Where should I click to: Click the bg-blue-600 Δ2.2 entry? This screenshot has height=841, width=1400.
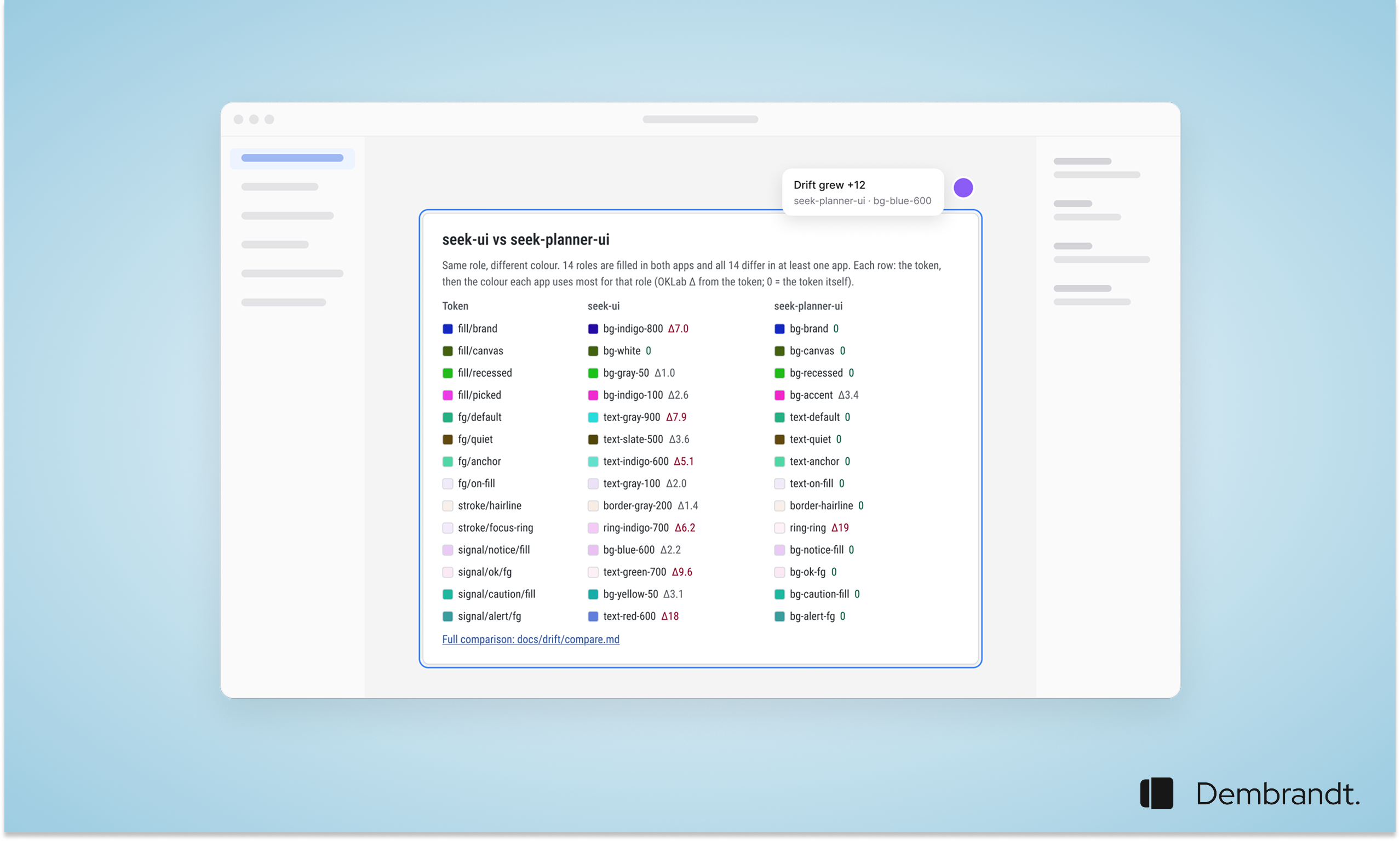click(x=641, y=550)
